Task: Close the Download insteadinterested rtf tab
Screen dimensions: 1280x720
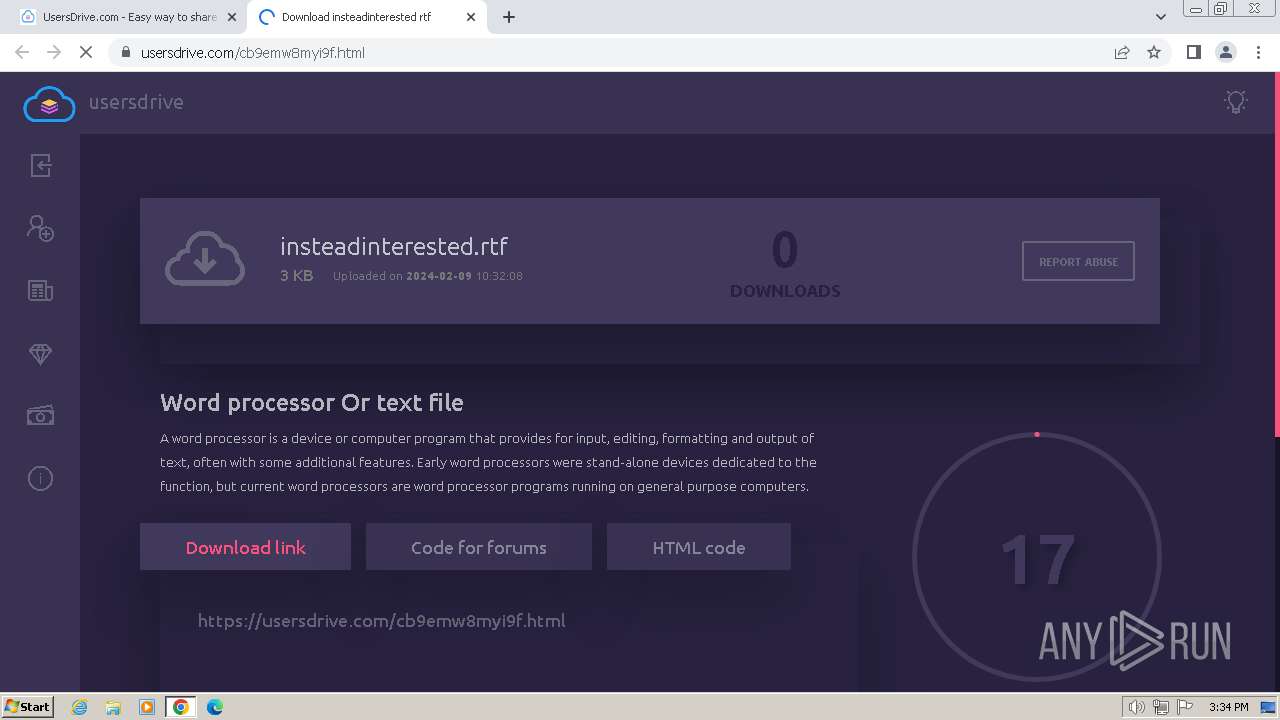Action: (471, 17)
